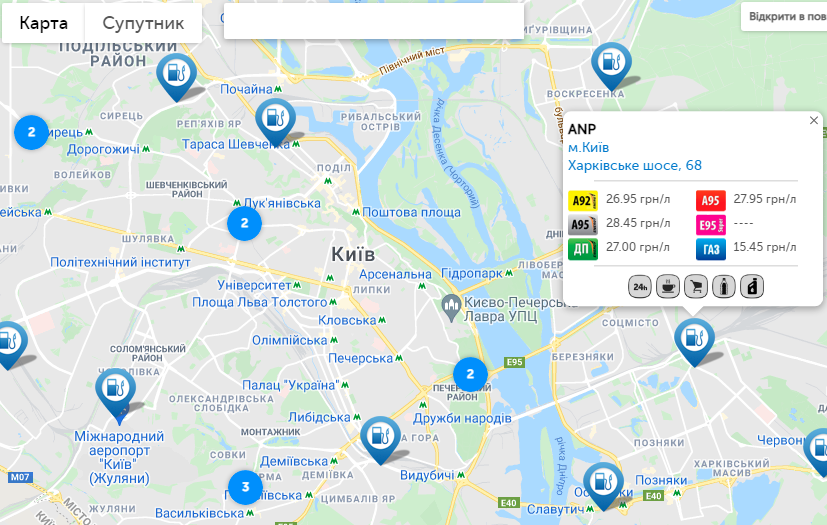Screen dimensions: 827x525
Task: Select the fuel marker near Видубичі
Action: 380,439
